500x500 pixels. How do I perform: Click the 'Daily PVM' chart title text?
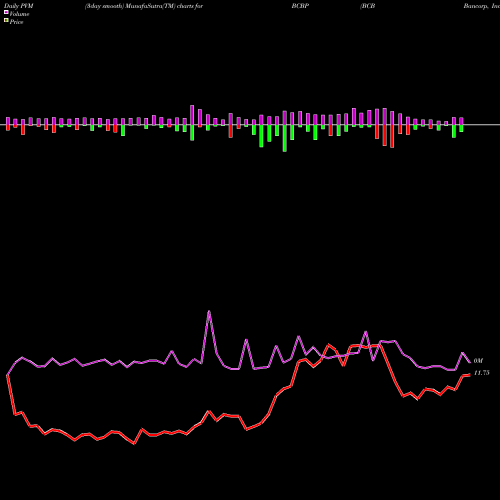coord(19,6)
